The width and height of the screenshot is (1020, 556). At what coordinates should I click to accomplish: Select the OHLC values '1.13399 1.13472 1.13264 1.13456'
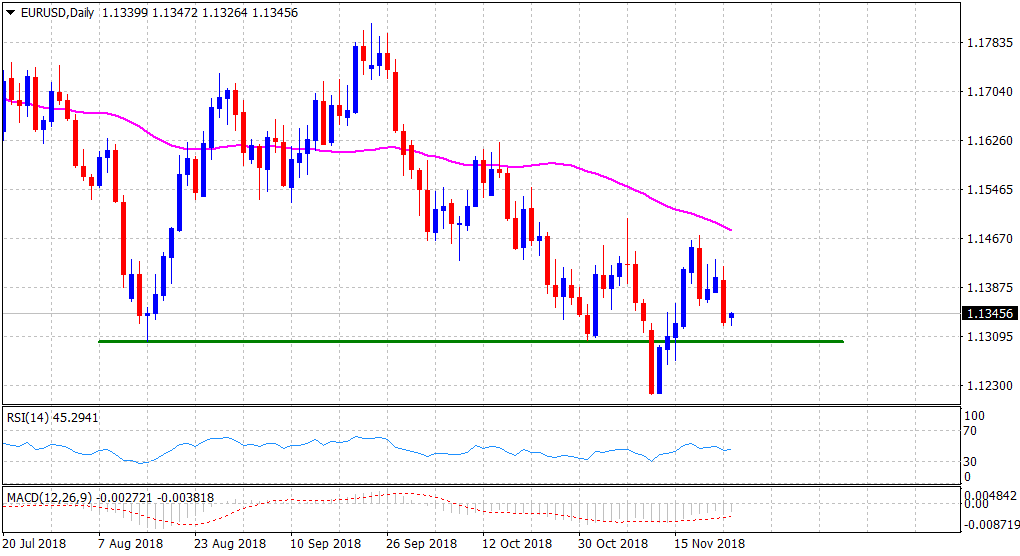(x=200, y=12)
